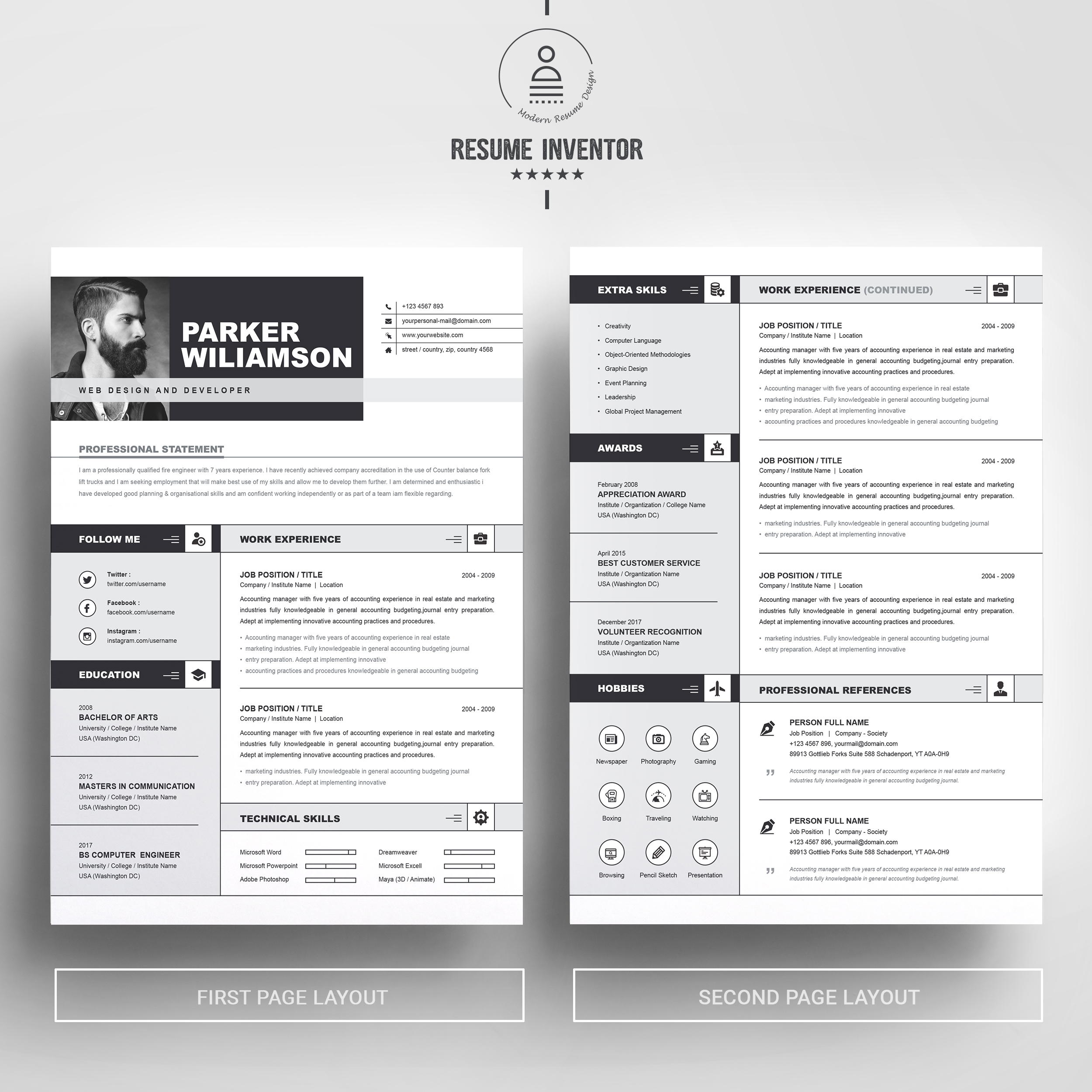This screenshot has height=1092, width=1092.
Task: Click the Instagram social media icon
Action: pos(92,633)
